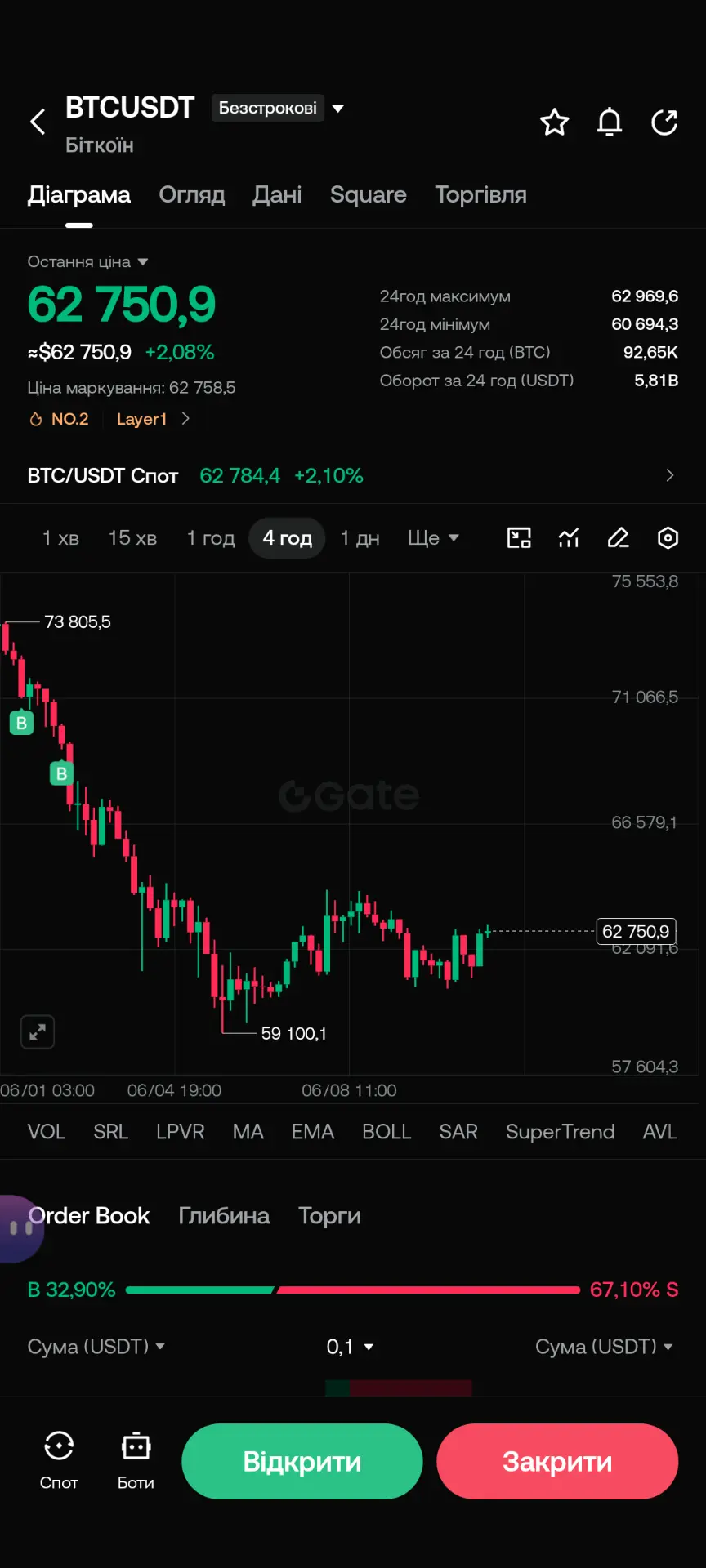
Task: Tap the BTC/USDT Спот price 62 784,4
Action: pyautogui.click(x=239, y=475)
